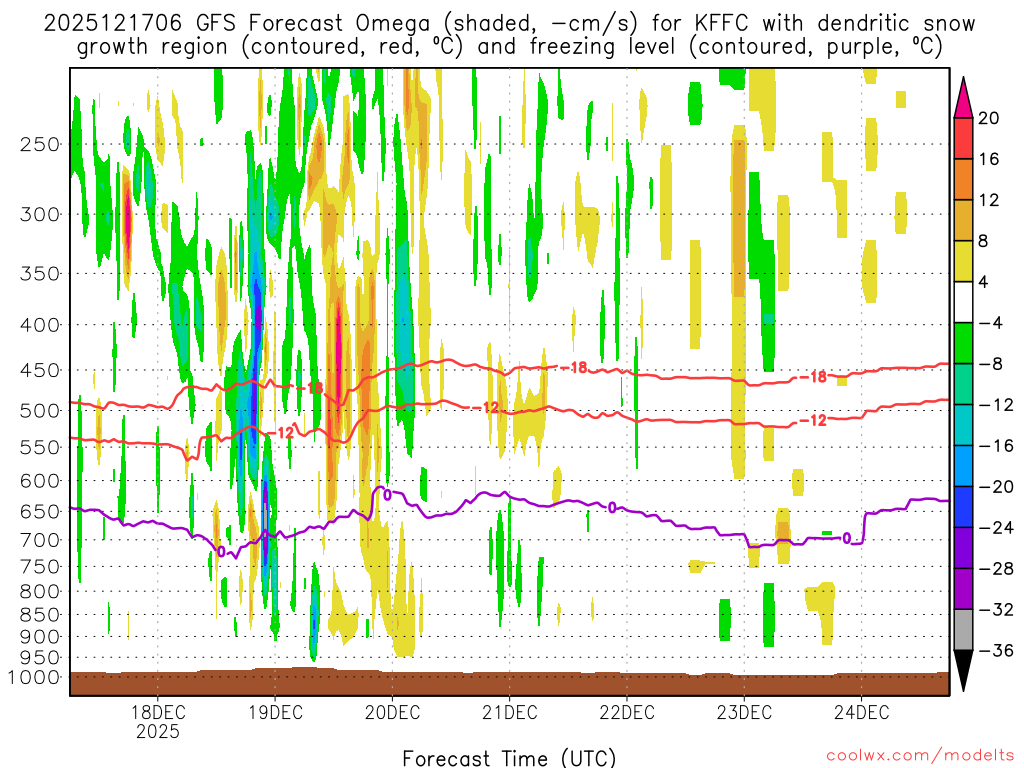Click the colorbar value label 16
The image size is (1024, 768).
[989, 159]
